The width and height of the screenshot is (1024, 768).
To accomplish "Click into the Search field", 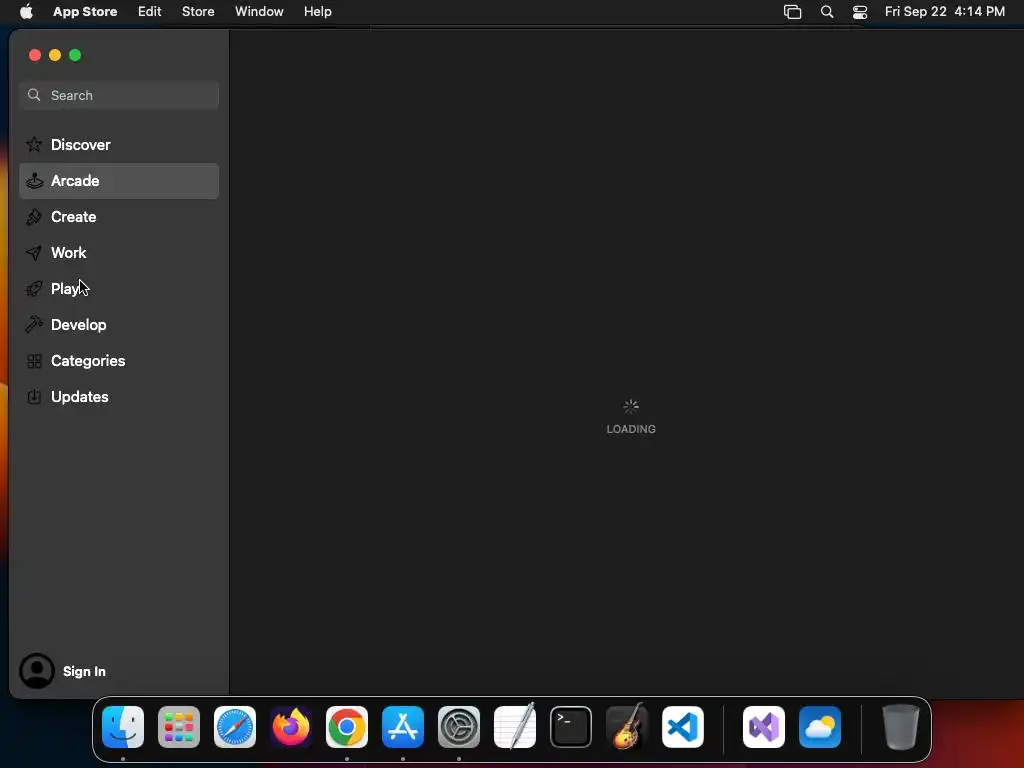I will point(119,95).
